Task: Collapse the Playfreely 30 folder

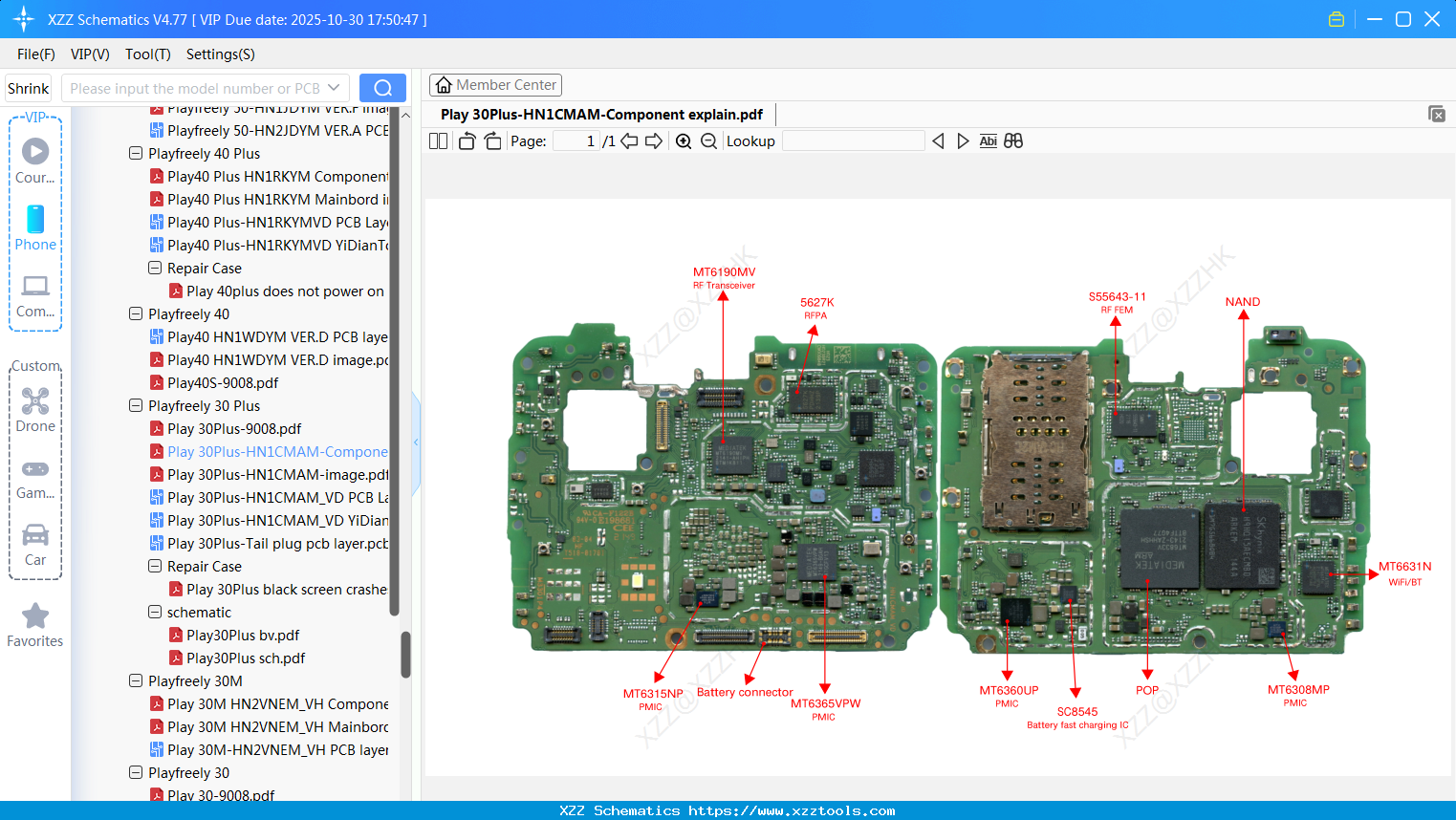Action: point(136,772)
